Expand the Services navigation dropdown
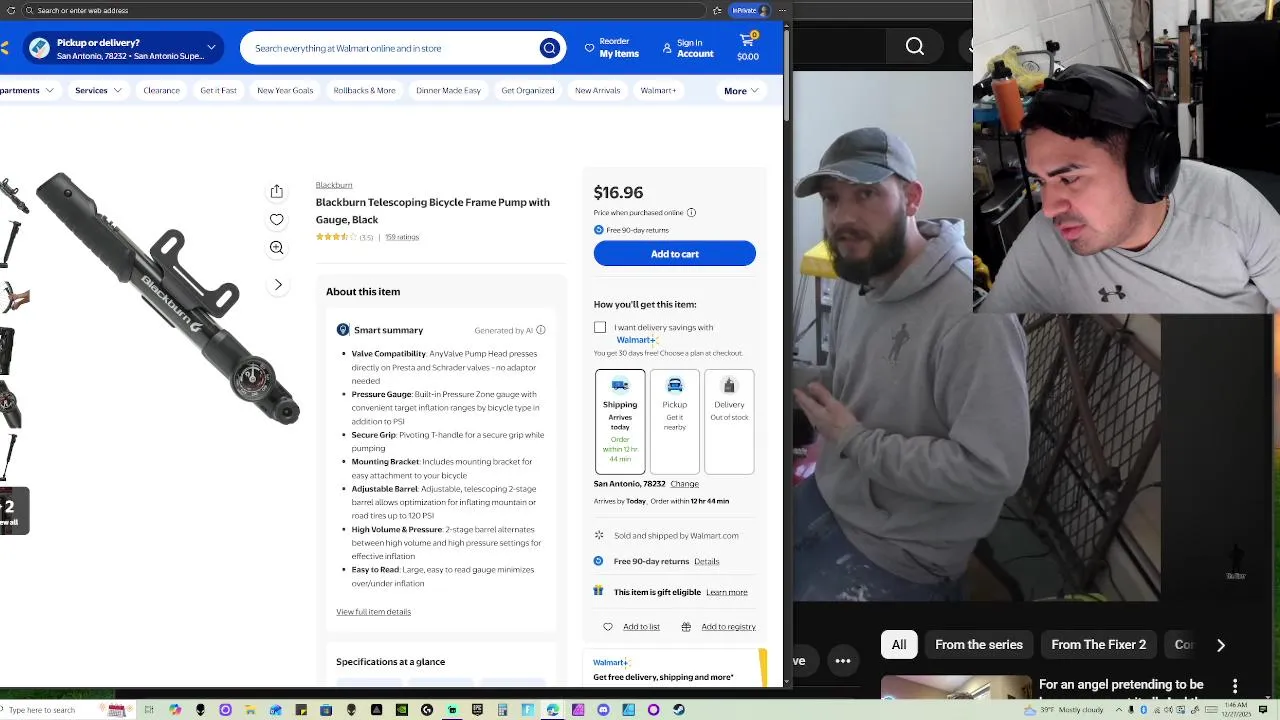The image size is (1280, 720). [x=98, y=90]
